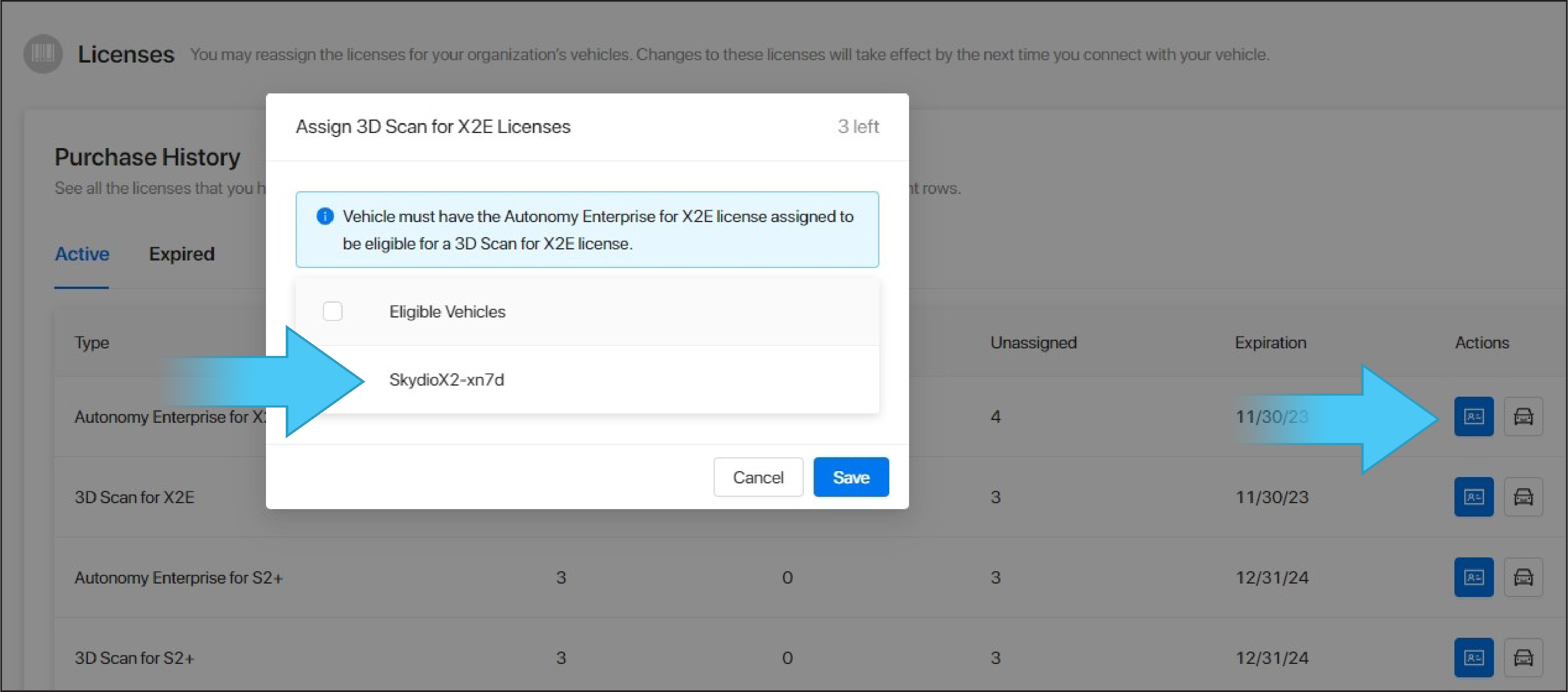Click the 3D Scan for X2E license name
This screenshot has width=1568, height=692.
click(x=135, y=497)
